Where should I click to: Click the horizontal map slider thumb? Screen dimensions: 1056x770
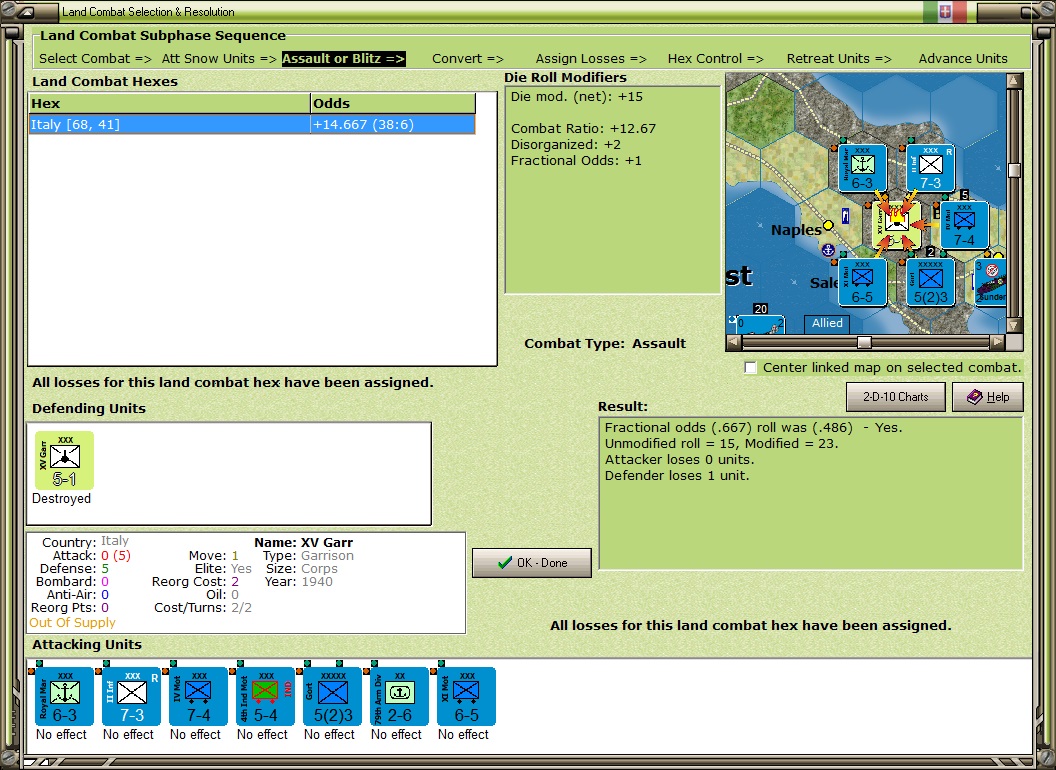pos(863,342)
